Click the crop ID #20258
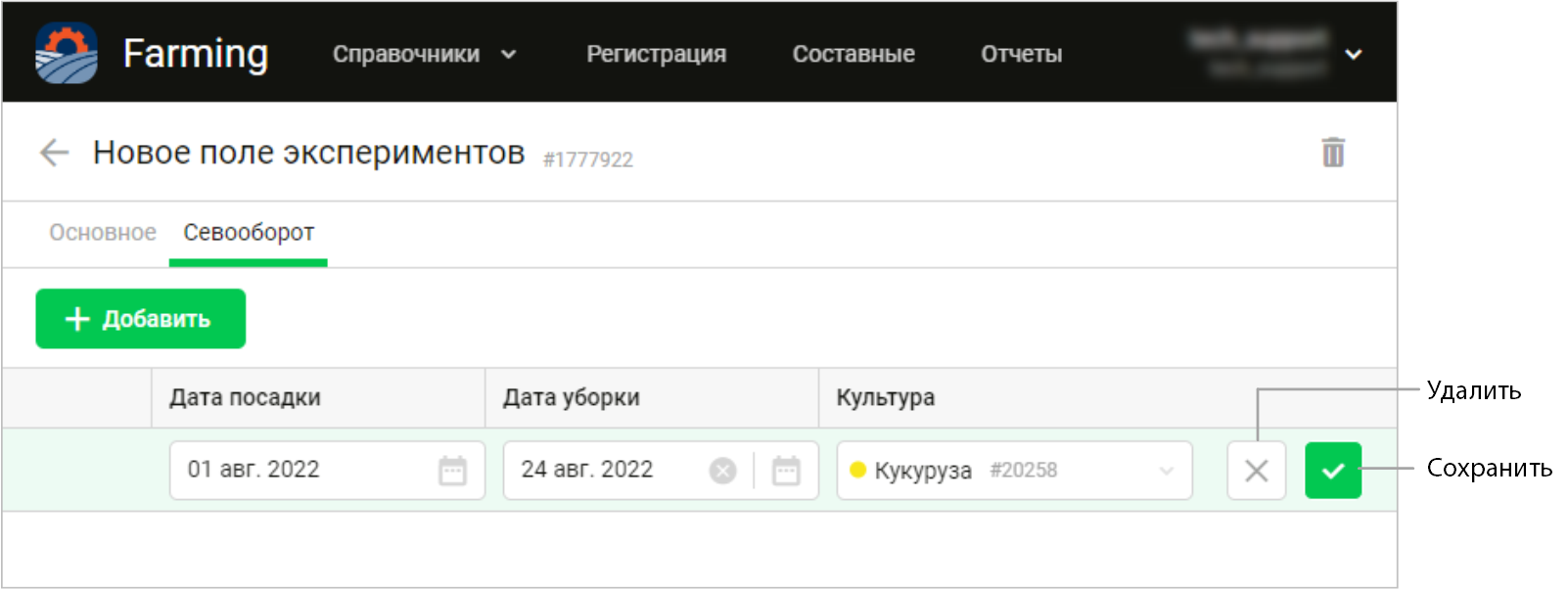Screen dimensions: 1568x589 1024,470
